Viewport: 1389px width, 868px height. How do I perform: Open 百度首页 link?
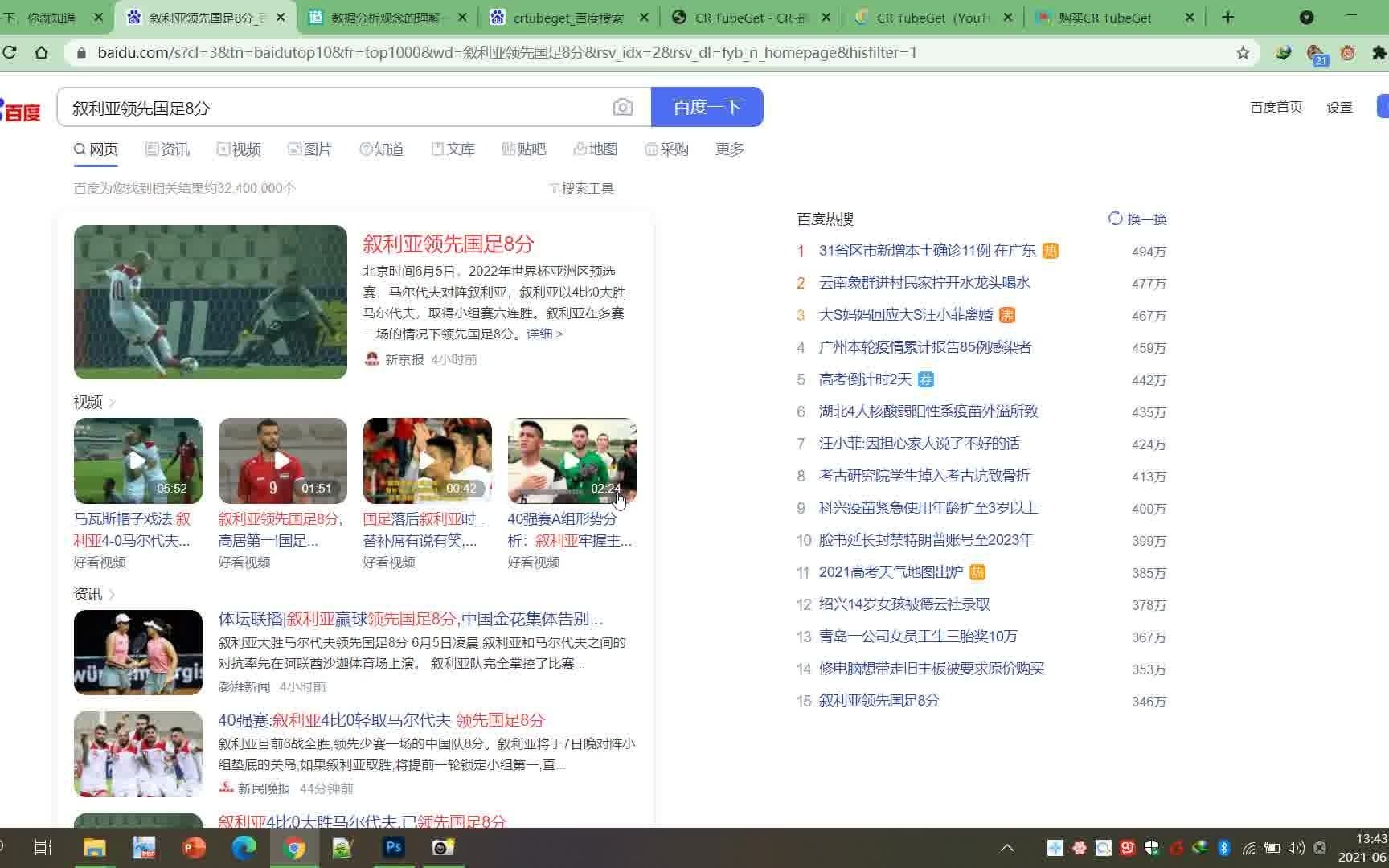1276,107
